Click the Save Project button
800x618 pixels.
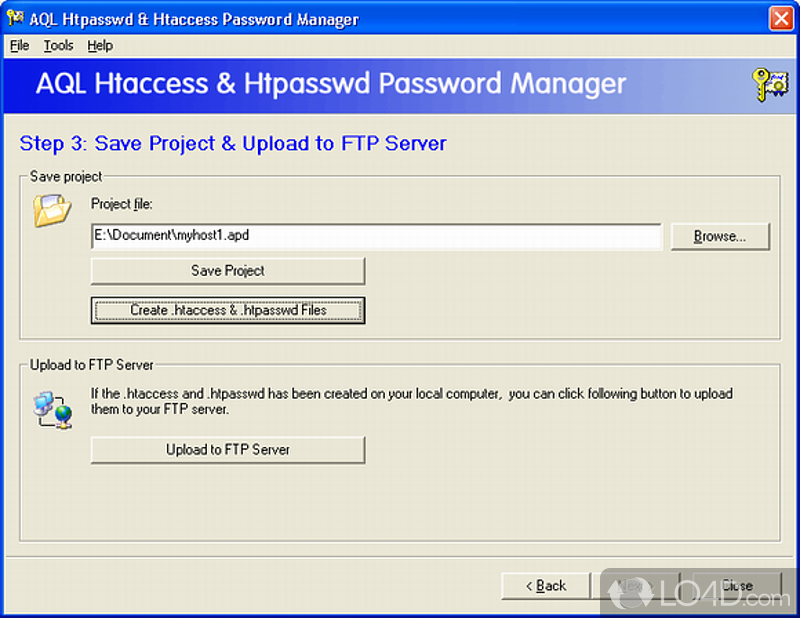228,270
